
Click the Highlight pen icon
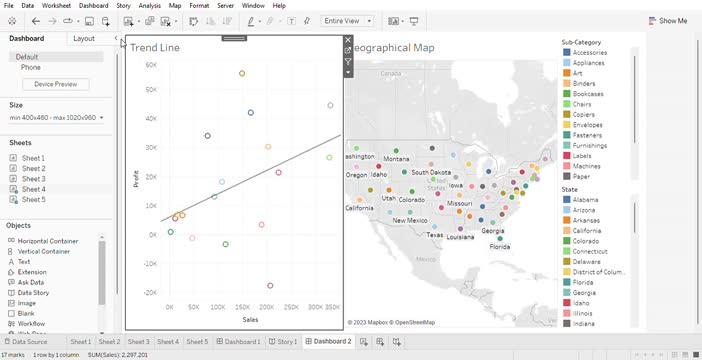pyautogui.click(x=251, y=21)
